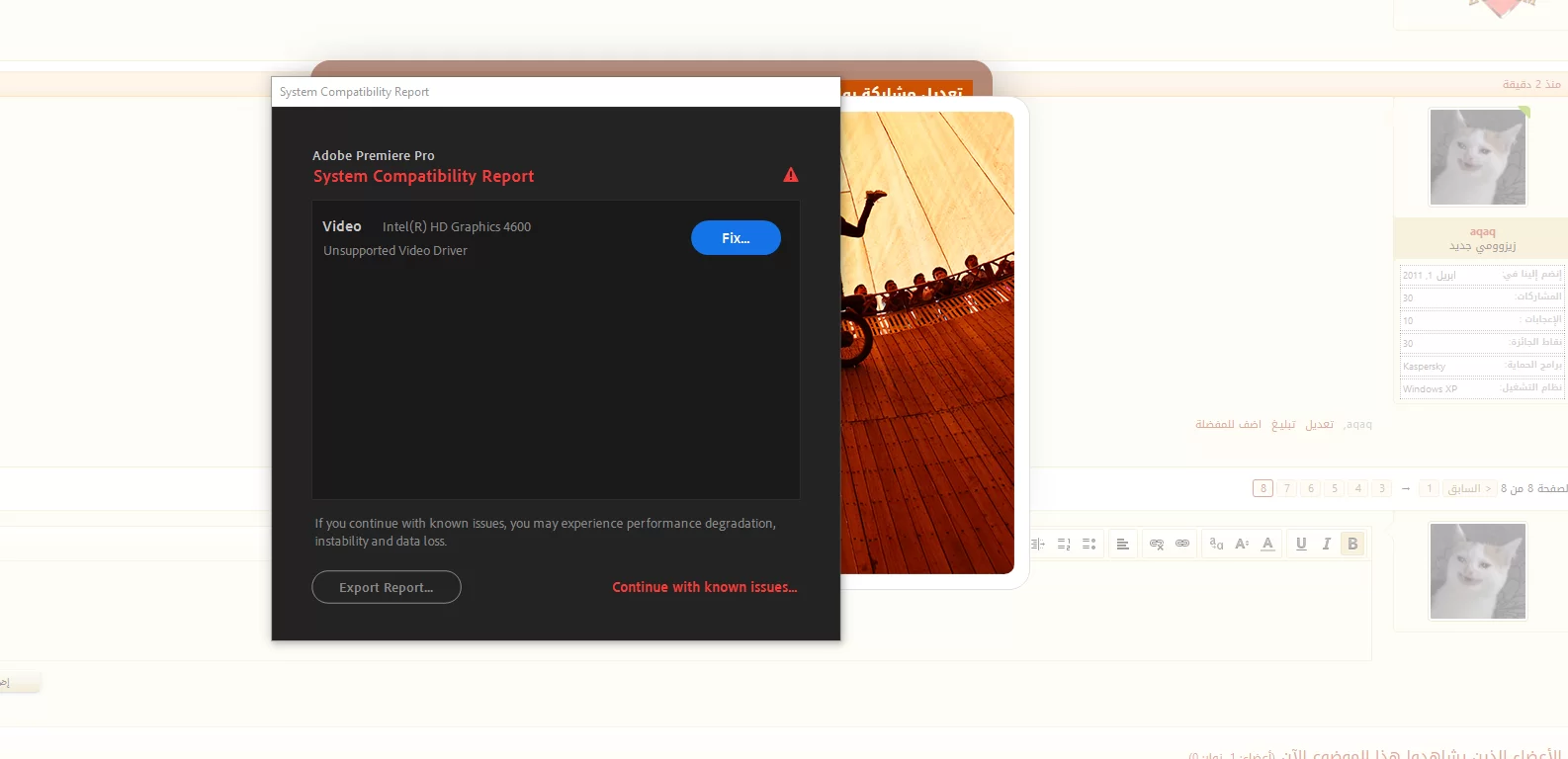Open the text color picker icon
This screenshot has width=1568, height=759.
click(x=1267, y=544)
